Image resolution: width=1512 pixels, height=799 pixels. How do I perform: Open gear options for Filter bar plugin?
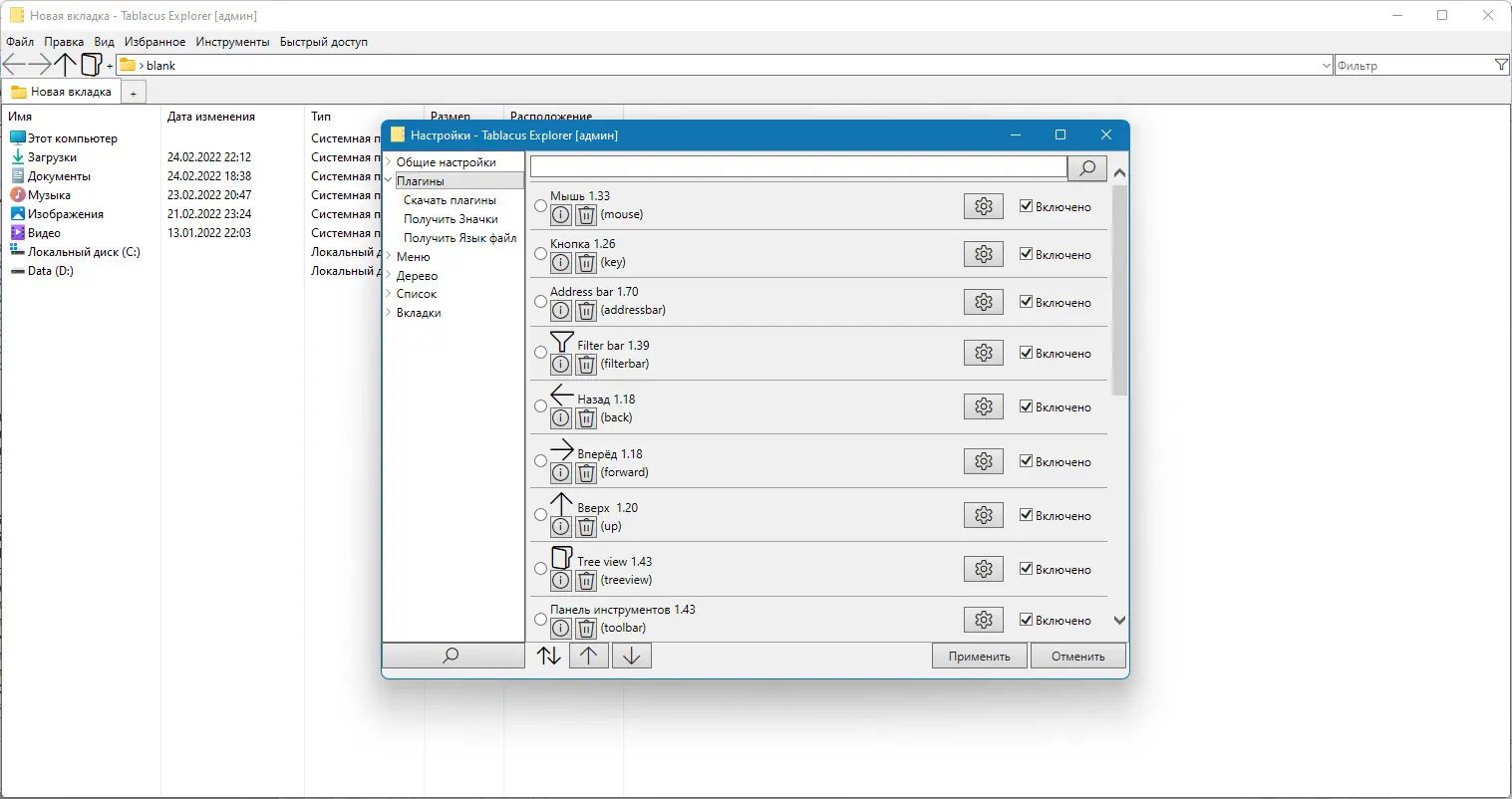(984, 353)
